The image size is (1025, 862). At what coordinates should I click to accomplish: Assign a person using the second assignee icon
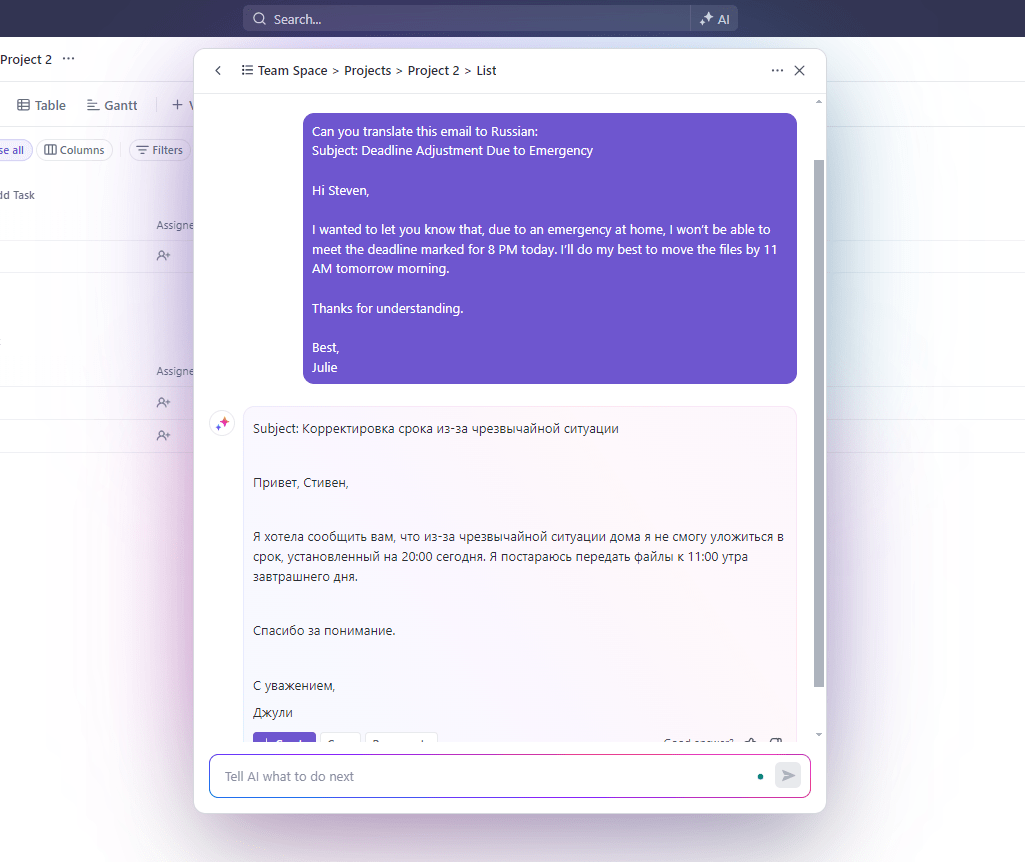(163, 403)
